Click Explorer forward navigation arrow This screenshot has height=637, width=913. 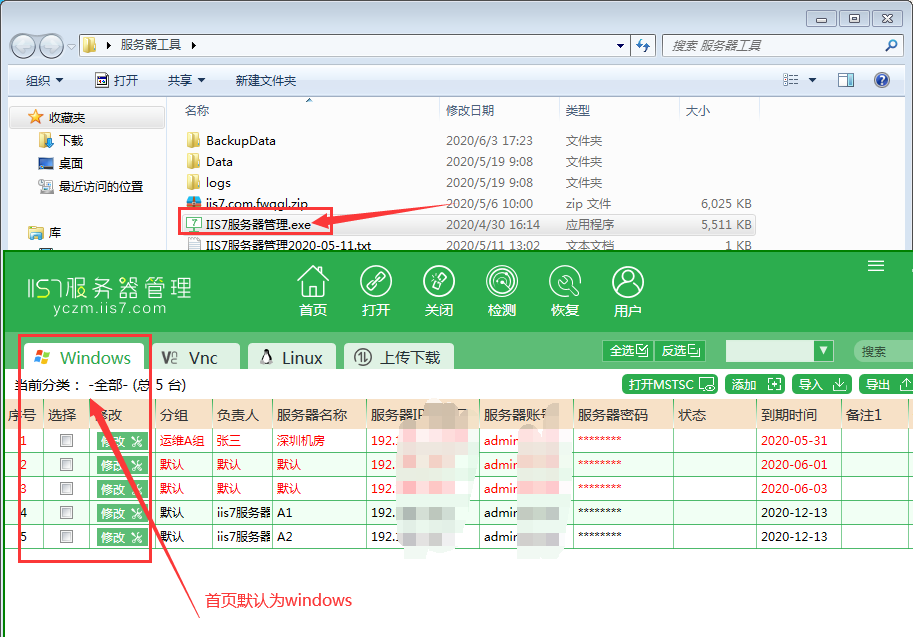[51, 46]
